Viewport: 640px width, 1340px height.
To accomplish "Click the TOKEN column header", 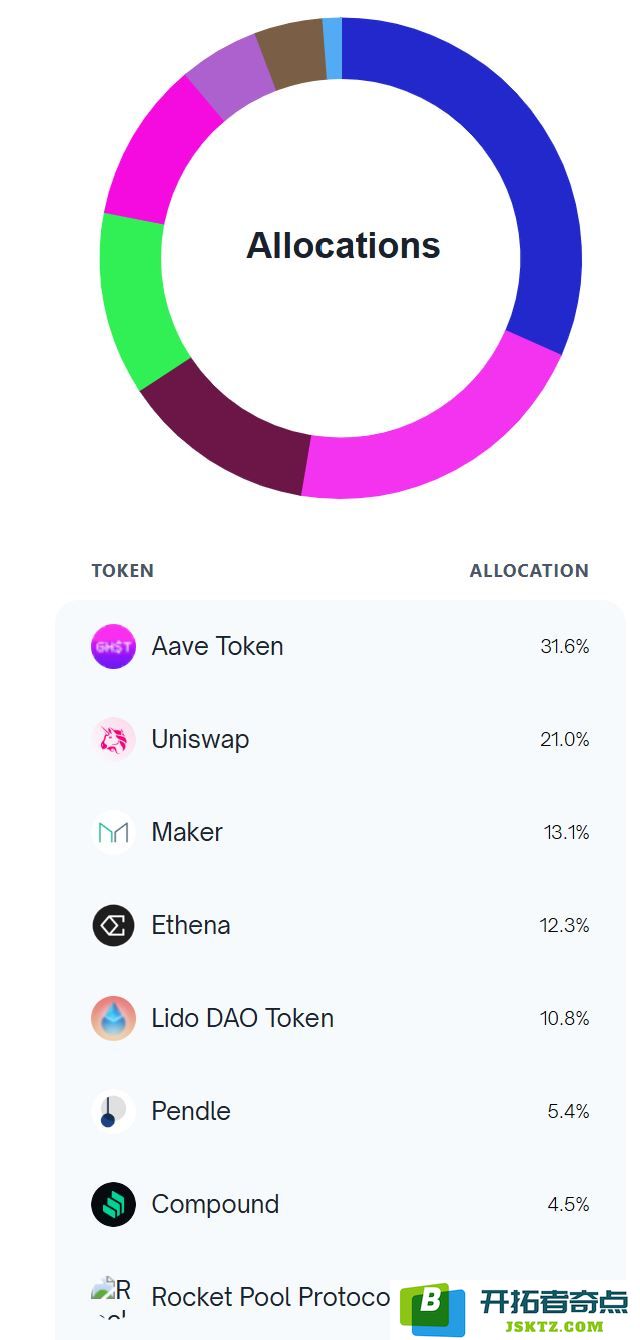I will tap(123, 571).
